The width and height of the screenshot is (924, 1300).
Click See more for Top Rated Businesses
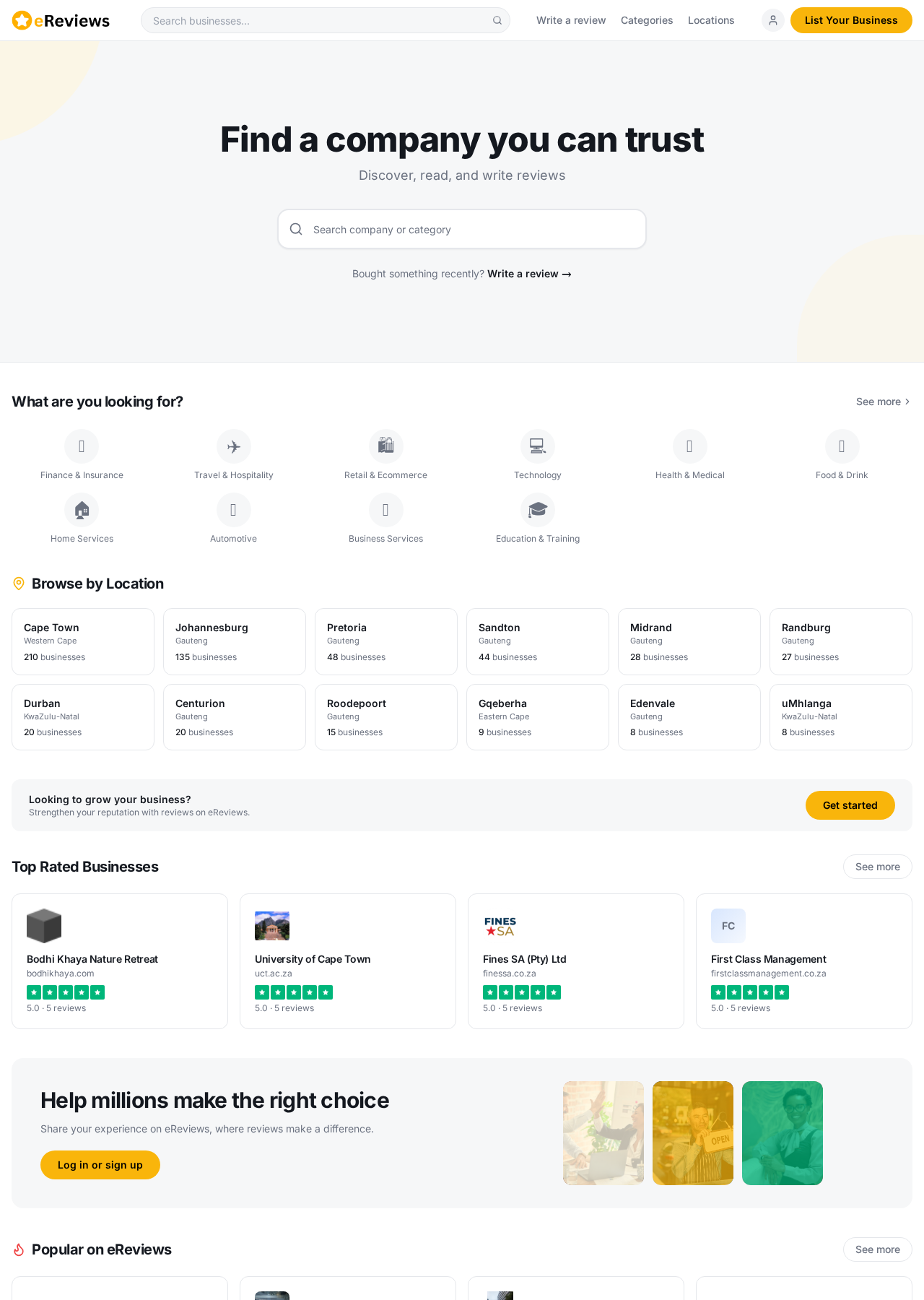click(x=878, y=867)
